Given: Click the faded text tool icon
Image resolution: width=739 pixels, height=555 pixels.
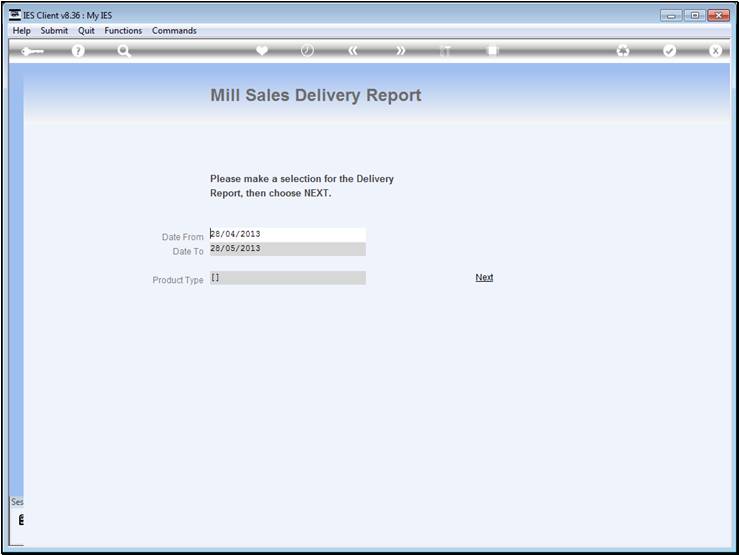Looking at the screenshot, I should (445, 50).
